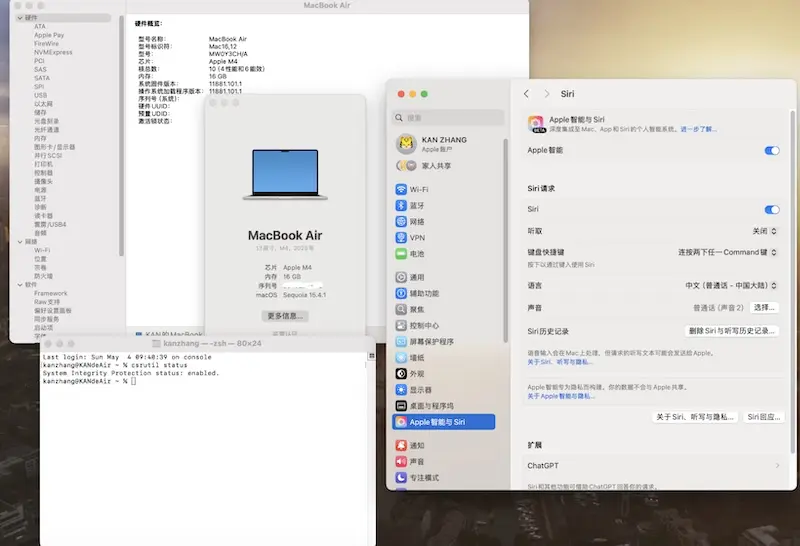
Task: Toggle the Siri switch under Siri请求
Action: pyautogui.click(x=772, y=210)
